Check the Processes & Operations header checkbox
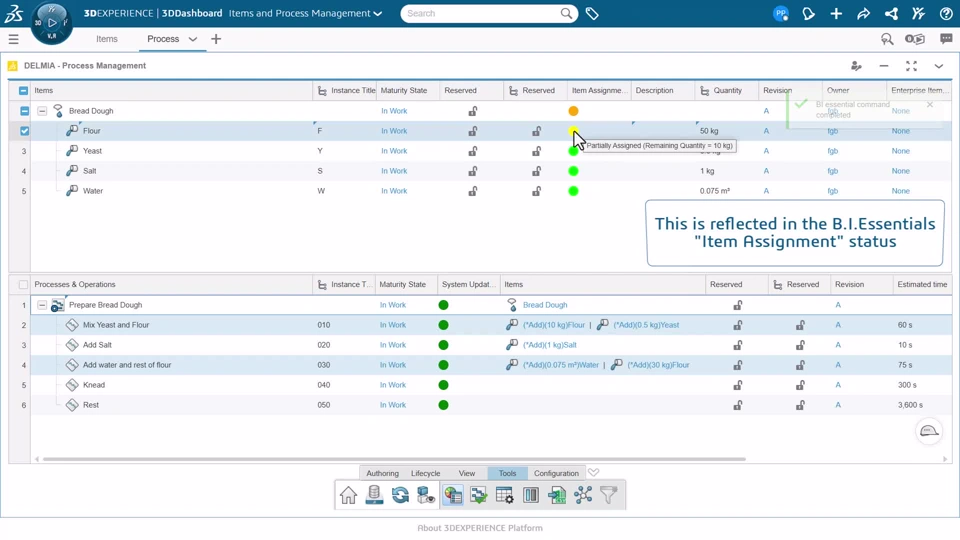The image size is (960, 540). pyautogui.click(x=24, y=285)
